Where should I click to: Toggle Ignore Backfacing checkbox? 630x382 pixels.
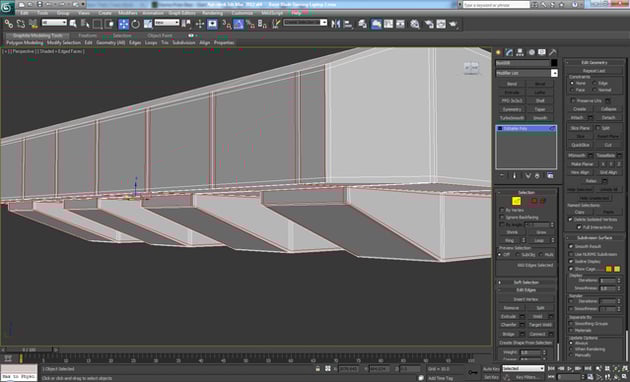(502, 217)
